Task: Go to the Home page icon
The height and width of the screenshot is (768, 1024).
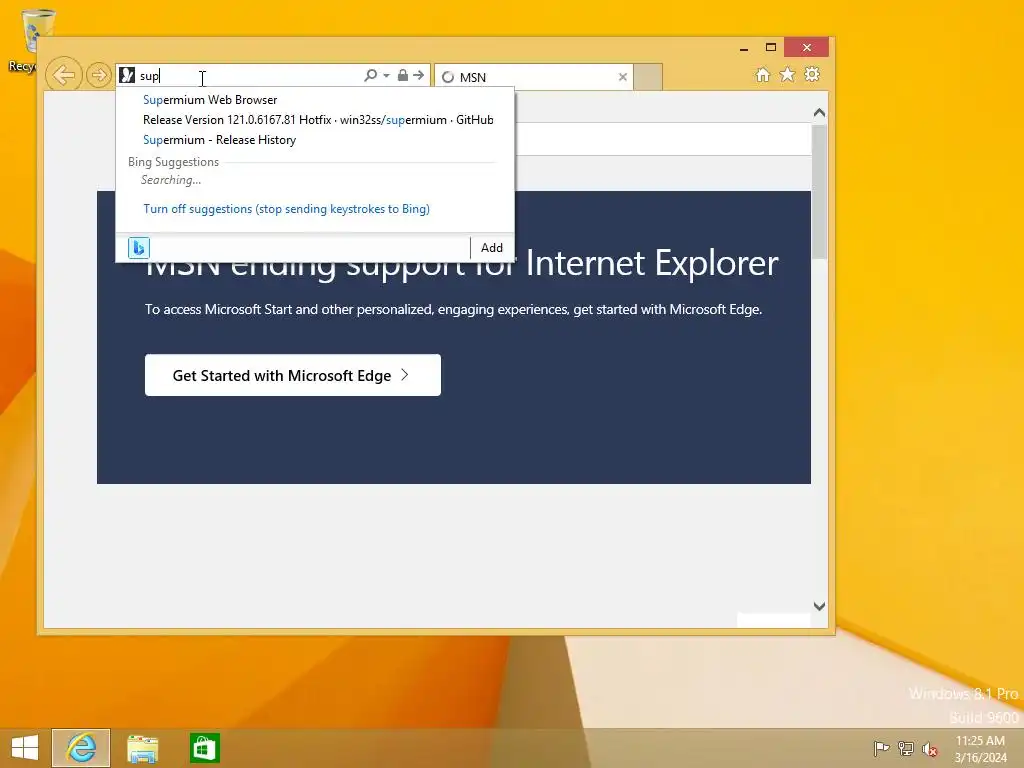Action: tap(763, 74)
